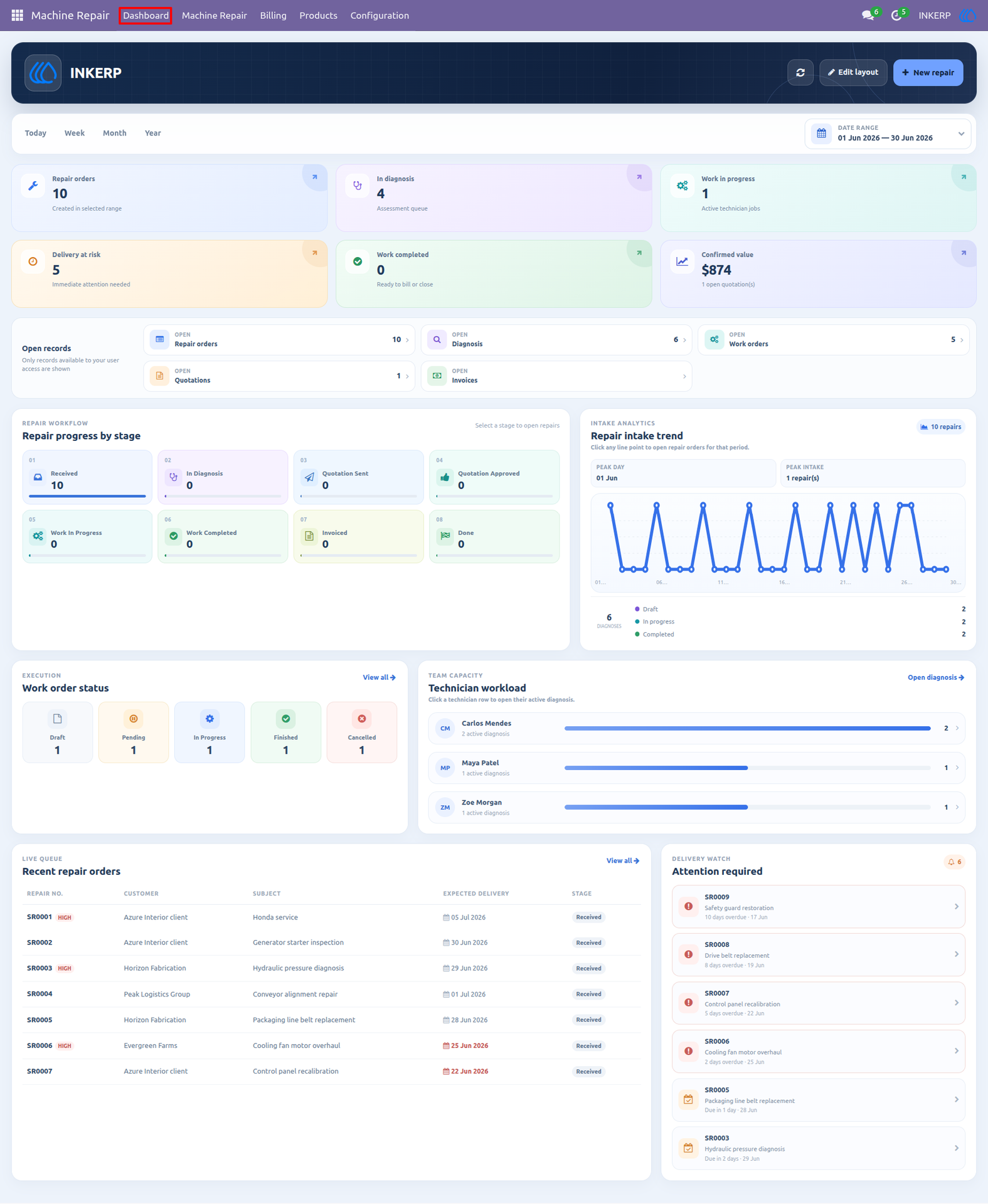Expand the SR0008 attention item chevron
The width and height of the screenshot is (988, 1204).
tap(956, 954)
